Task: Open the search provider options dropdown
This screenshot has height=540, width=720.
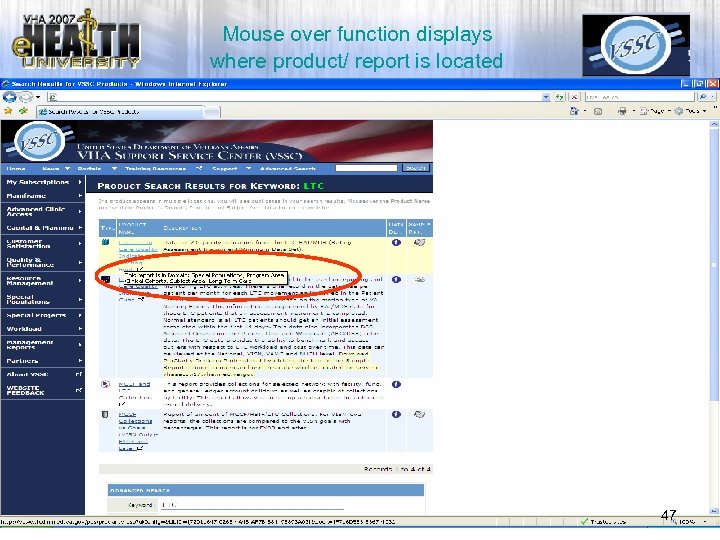Action: [713, 97]
